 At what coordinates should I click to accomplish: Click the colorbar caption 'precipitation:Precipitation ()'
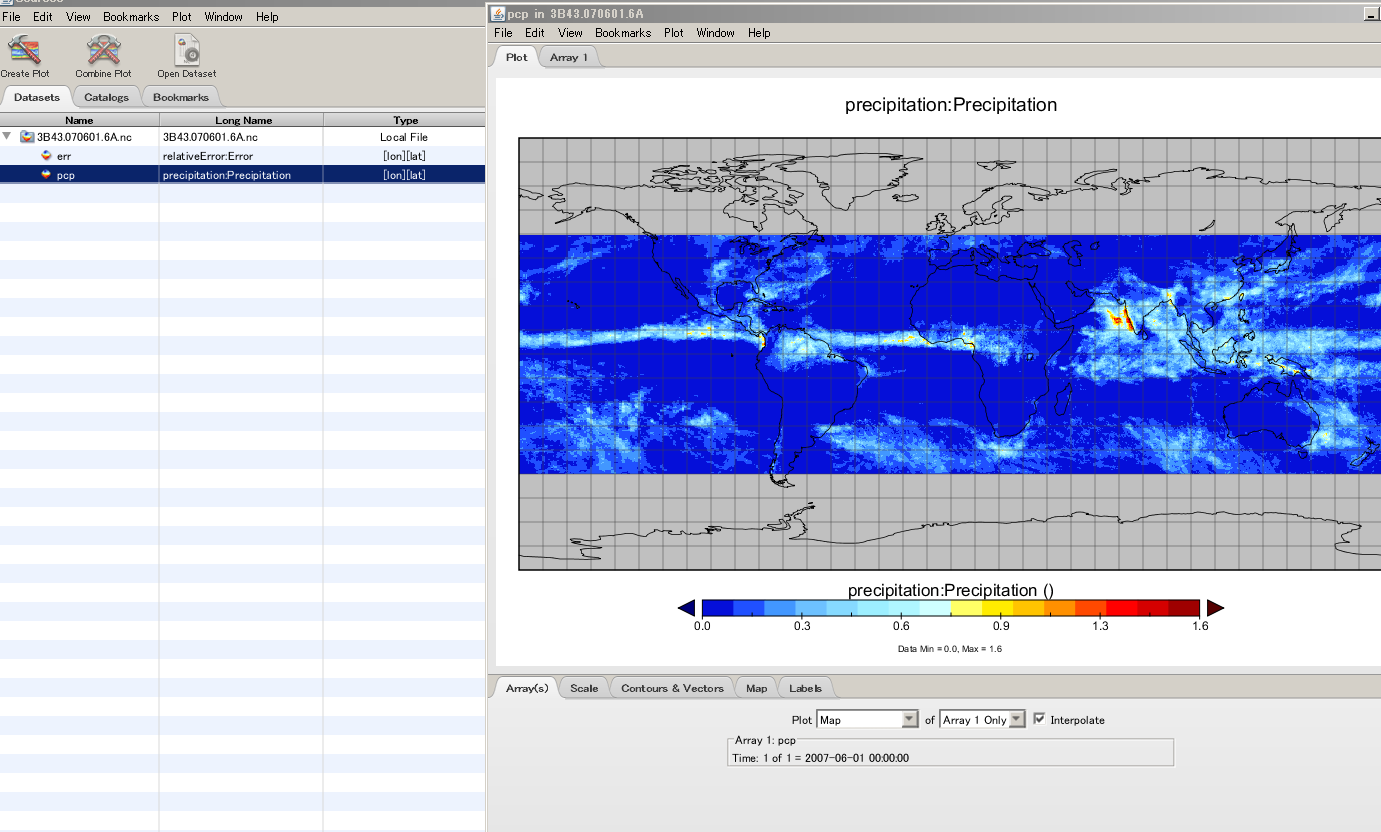(x=951, y=590)
